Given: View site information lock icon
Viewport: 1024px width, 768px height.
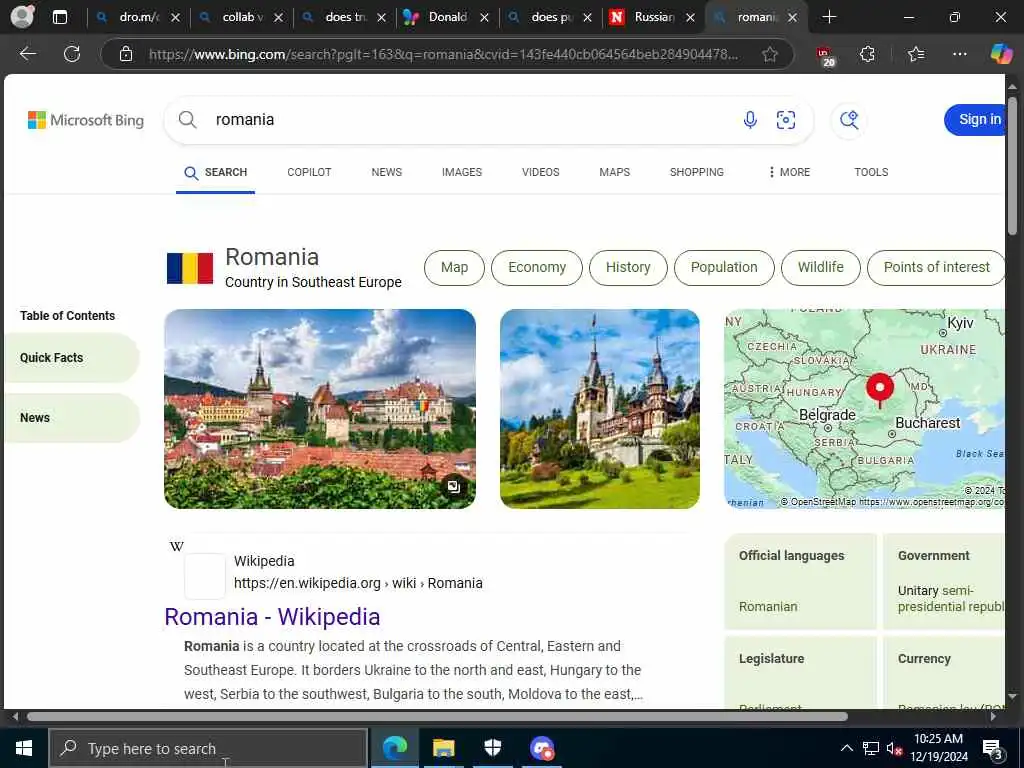Looking at the screenshot, I should click(126, 54).
